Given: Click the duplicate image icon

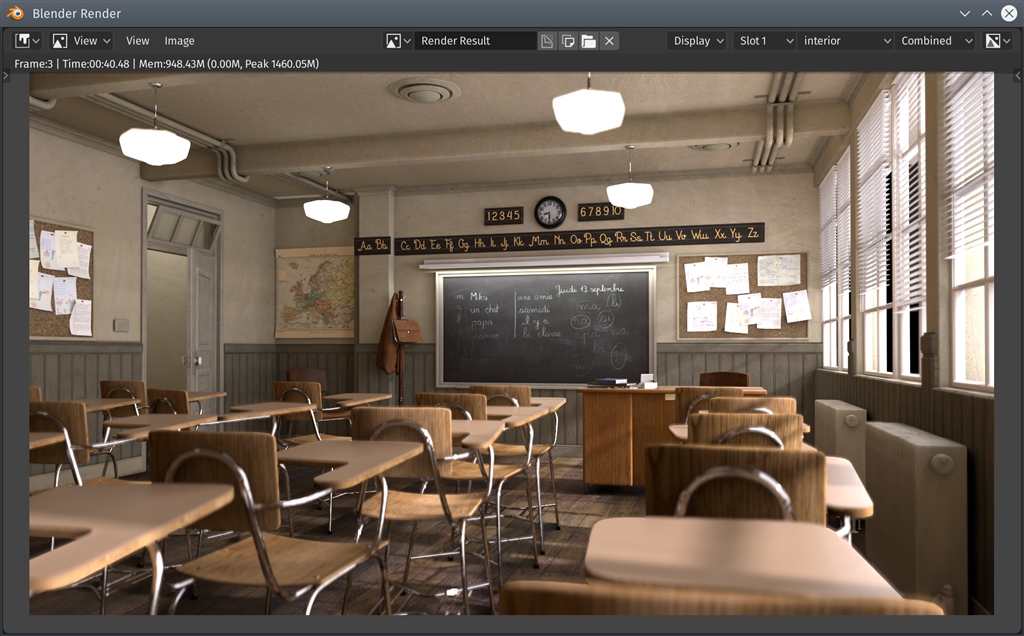Looking at the screenshot, I should 568,40.
